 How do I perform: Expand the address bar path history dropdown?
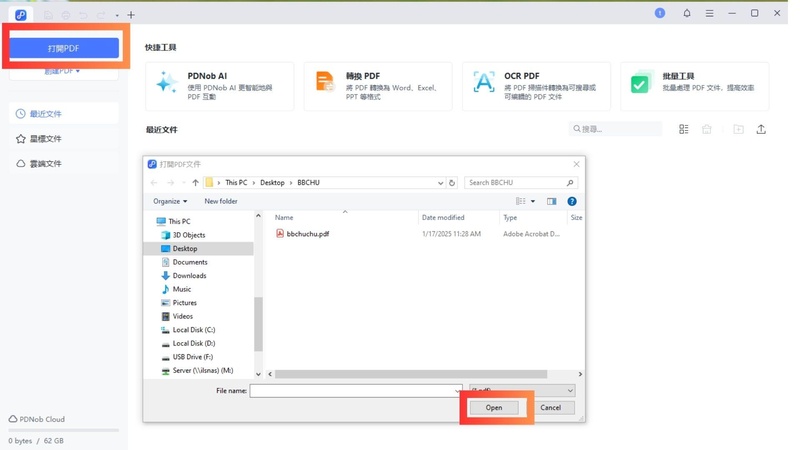pos(440,183)
